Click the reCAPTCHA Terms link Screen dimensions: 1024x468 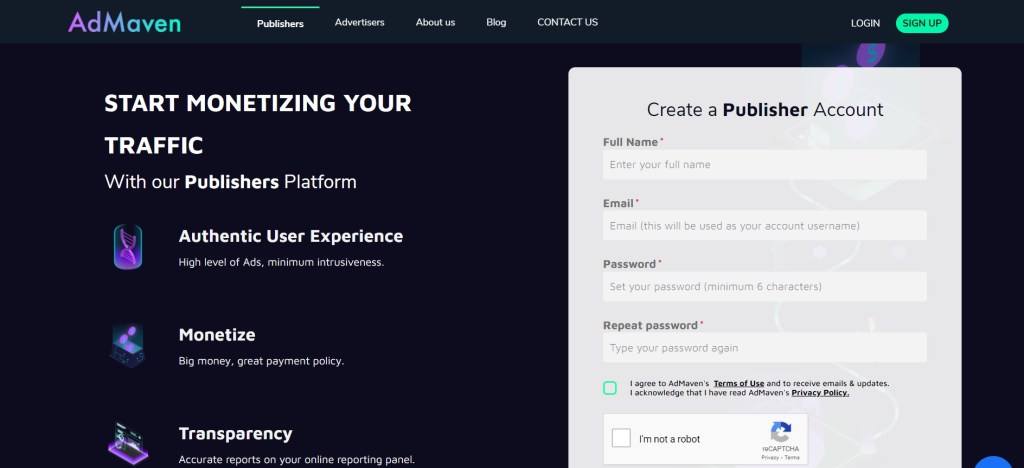point(792,458)
